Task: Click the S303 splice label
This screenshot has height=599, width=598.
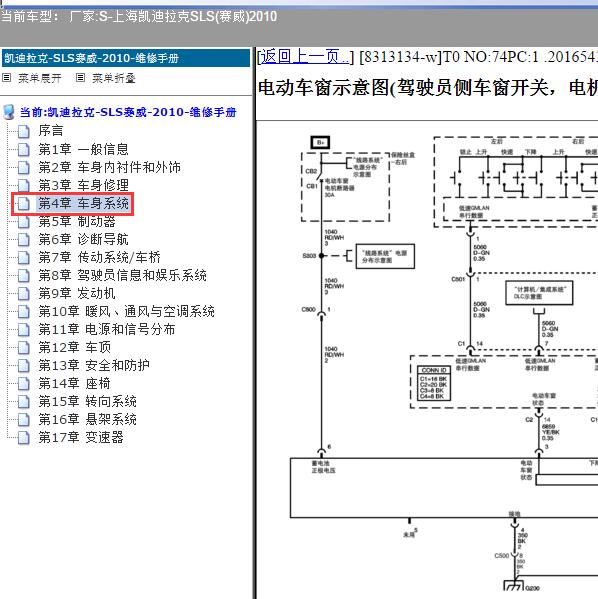Action: tap(309, 256)
